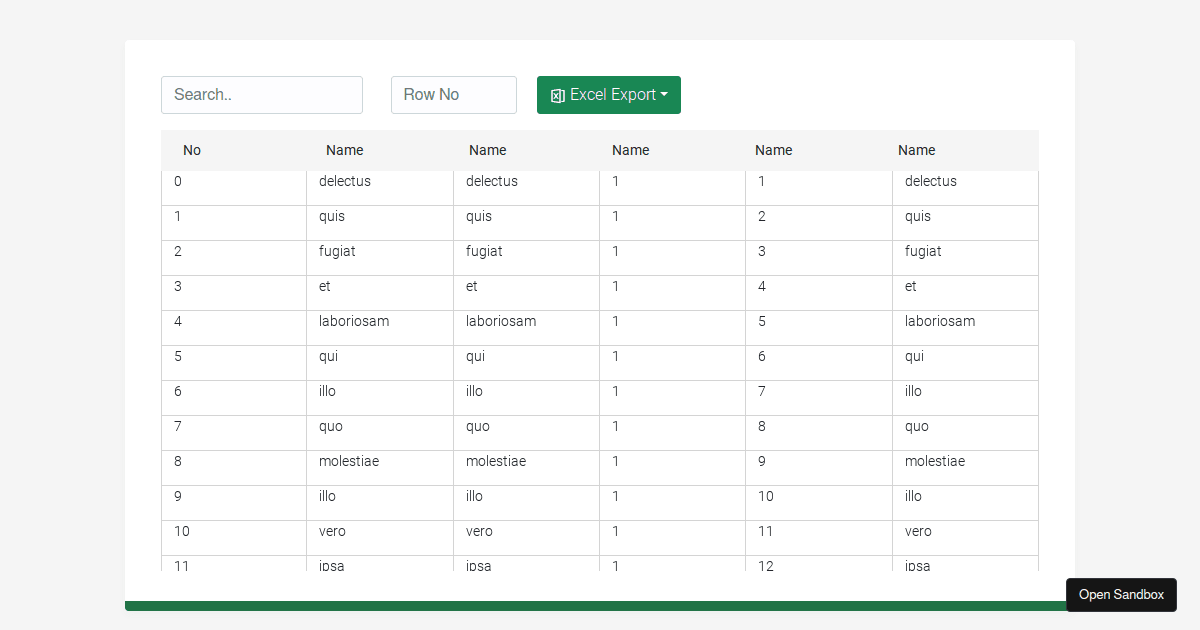Click the quis cell in third column
Image resolution: width=1200 pixels, height=630 pixels.
pyautogui.click(x=478, y=216)
